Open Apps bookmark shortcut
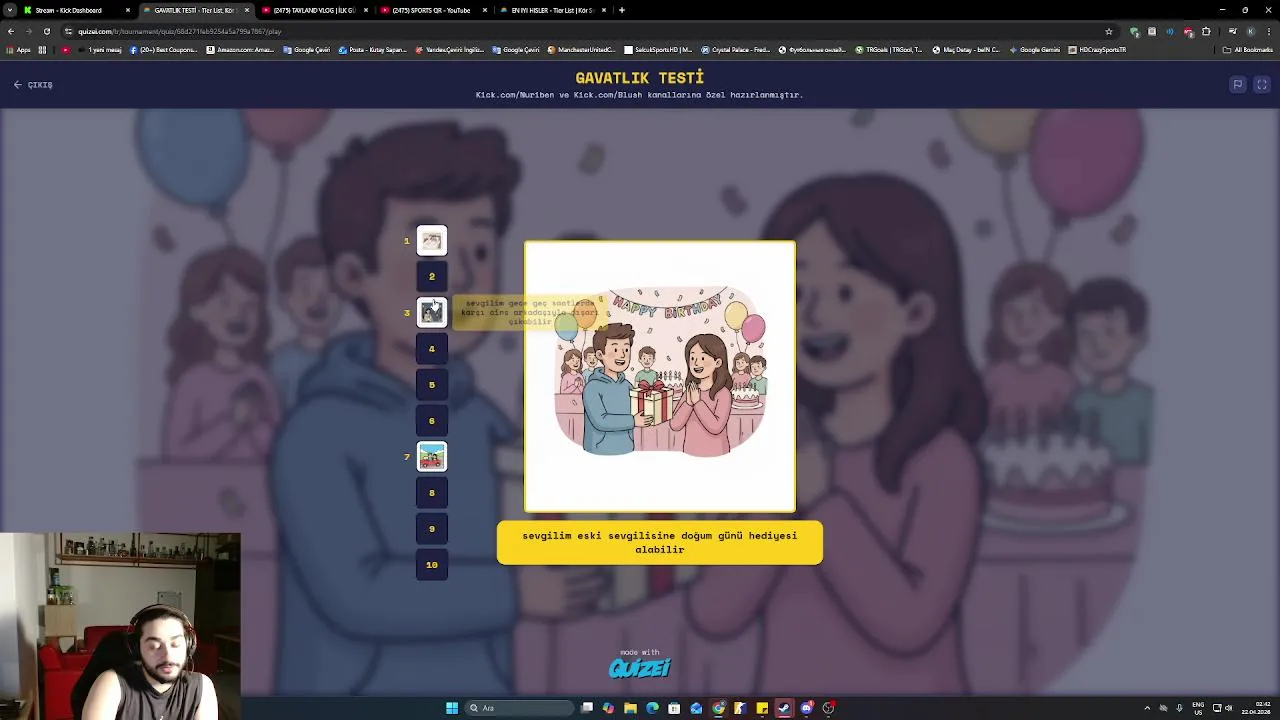 [x=19, y=50]
